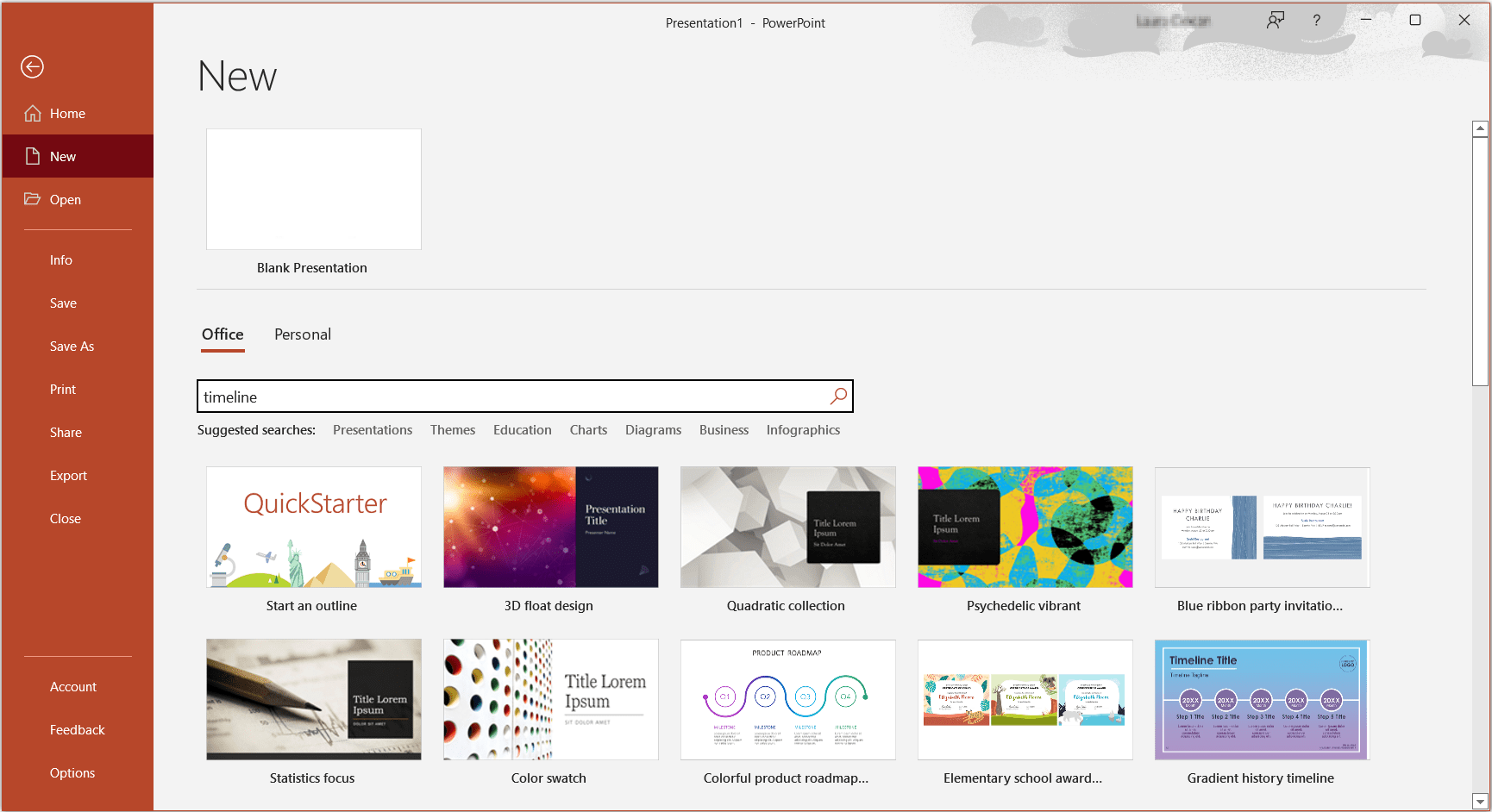Click the search magnifier to run template search
The height and width of the screenshot is (812, 1492).
(837, 396)
